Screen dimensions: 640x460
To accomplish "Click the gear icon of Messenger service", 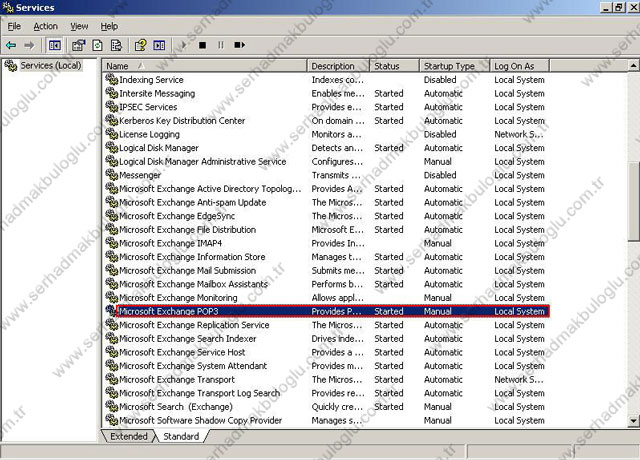I will pyautogui.click(x=111, y=175).
